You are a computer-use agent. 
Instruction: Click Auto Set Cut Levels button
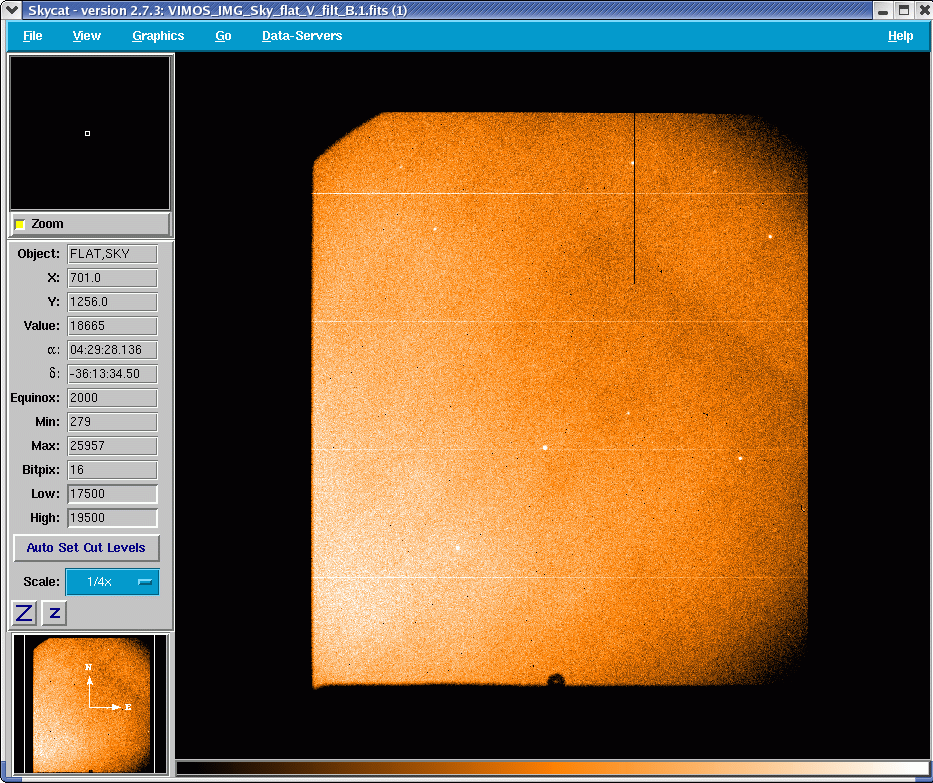(x=86, y=548)
